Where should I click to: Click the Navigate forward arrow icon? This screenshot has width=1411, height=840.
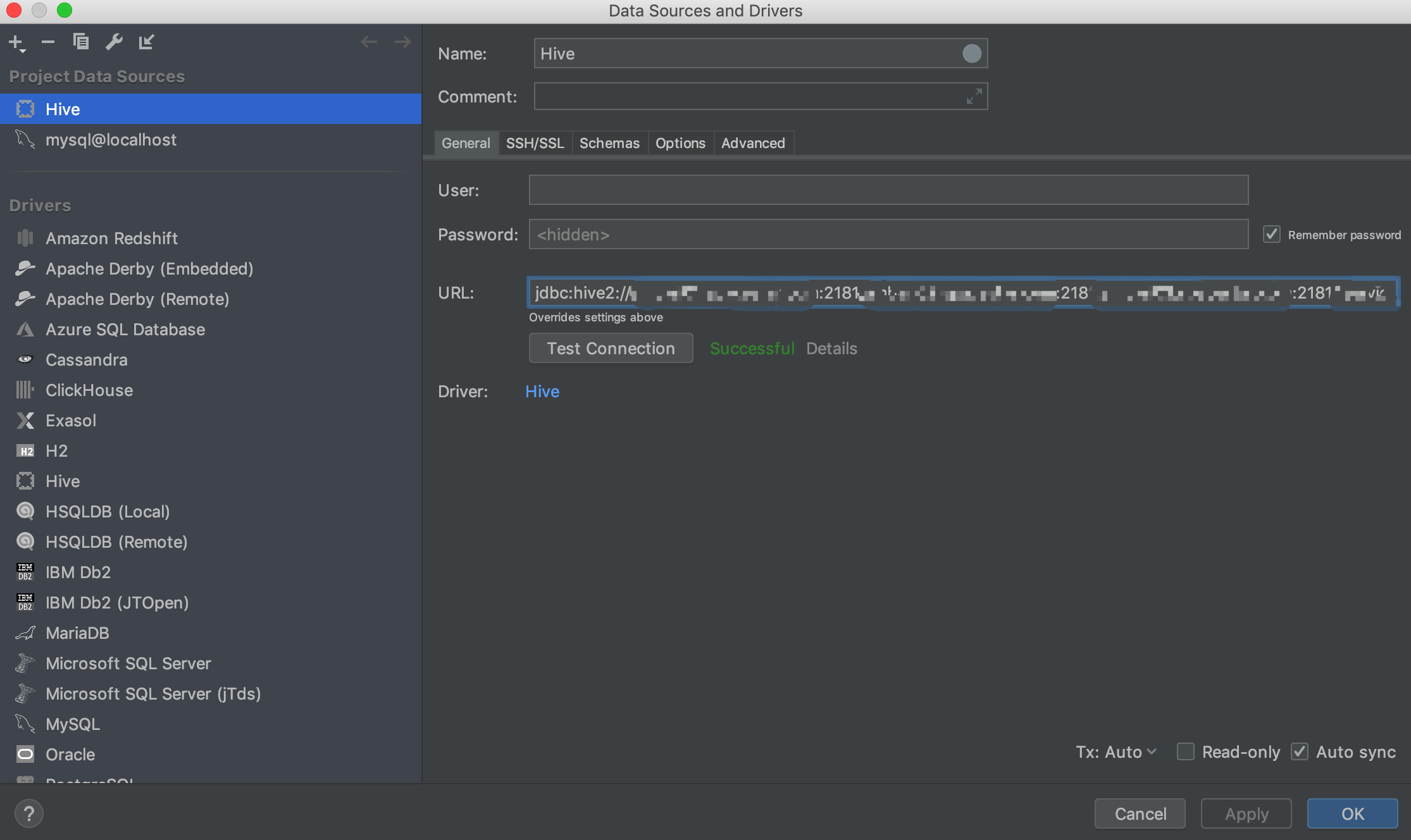402,40
